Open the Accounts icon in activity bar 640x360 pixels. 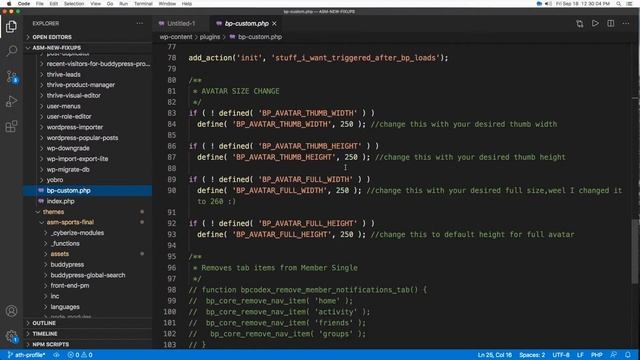[11, 311]
